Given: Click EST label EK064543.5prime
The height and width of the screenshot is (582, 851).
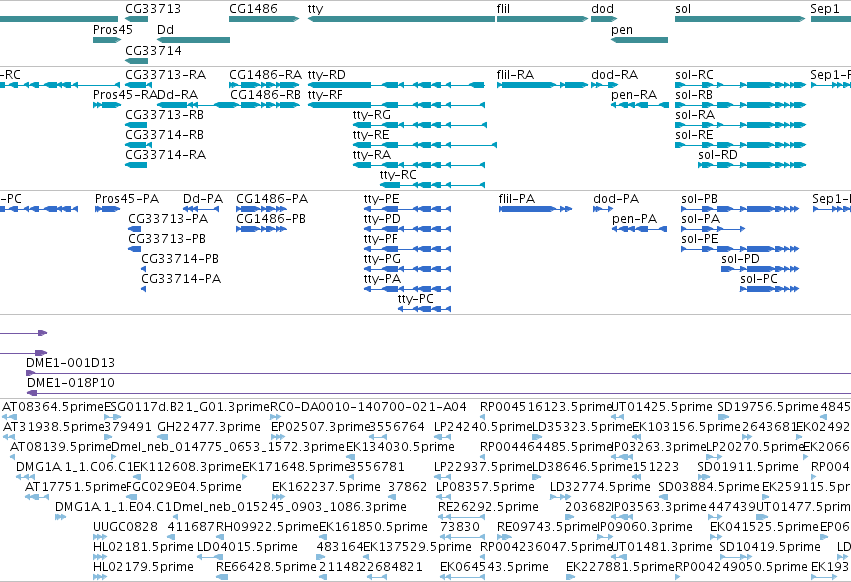Looking at the screenshot, I should pyautogui.click(x=494, y=567).
